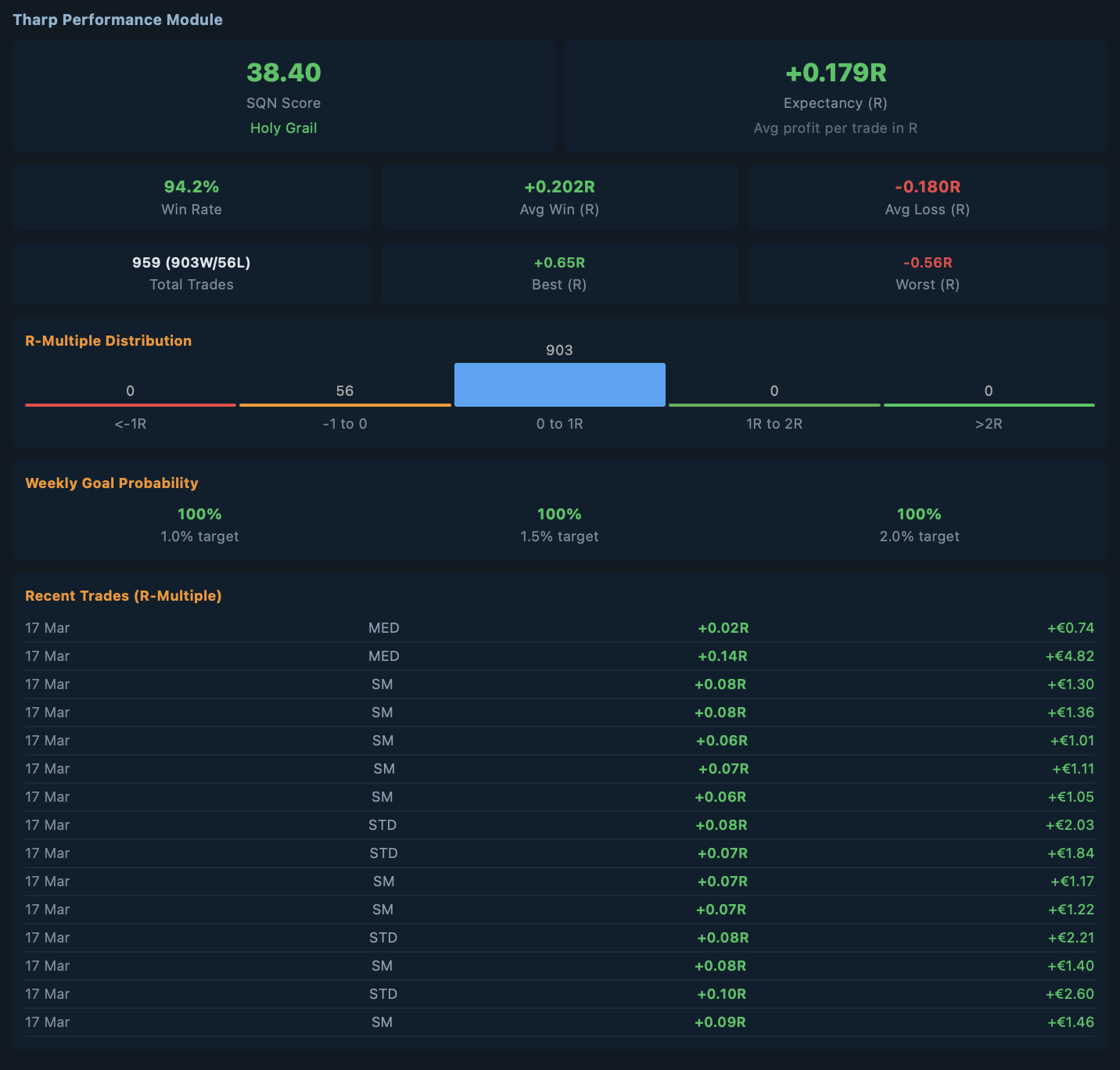1120x1070 pixels.
Task: Click the SQN Score card showing 38.40
Action: (283, 95)
